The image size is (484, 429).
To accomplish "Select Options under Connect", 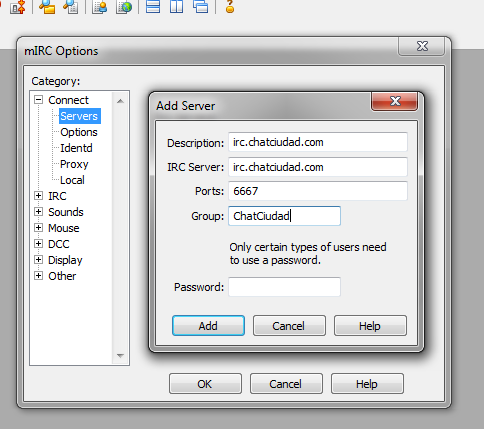I will point(79,132).
